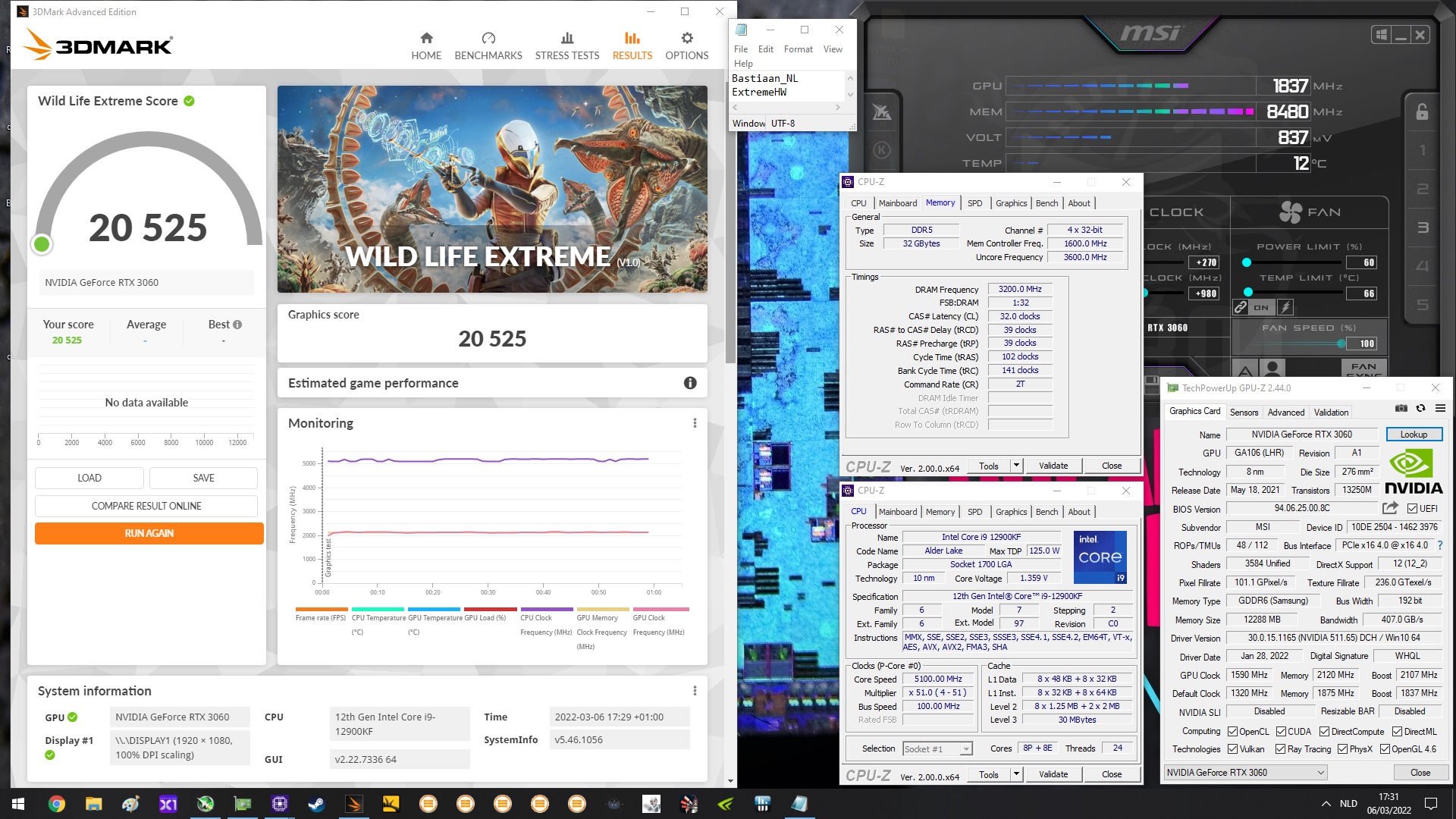Open the GPU-Z graphics card selection dropdown

[x=1245, y=773]
